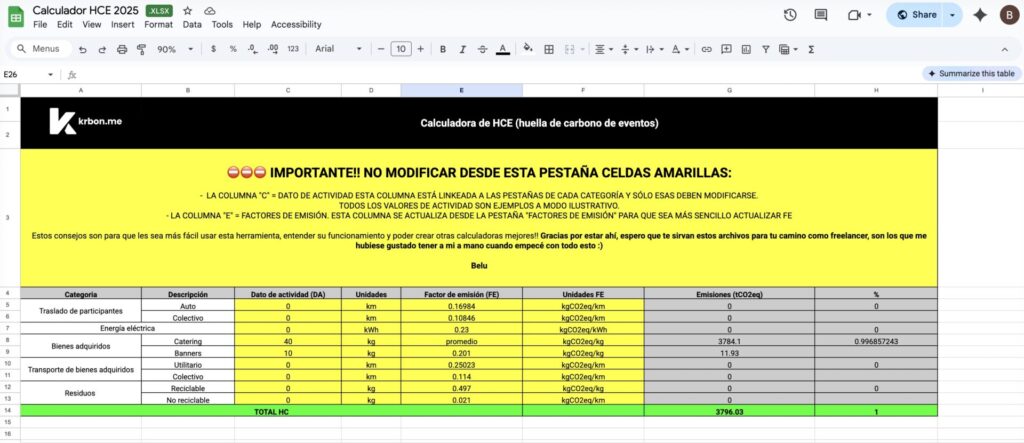Image resolution: width=1024 pixels, height=443 pixels.
Task: Toggle bold formatting
Action: coord(443,49)
